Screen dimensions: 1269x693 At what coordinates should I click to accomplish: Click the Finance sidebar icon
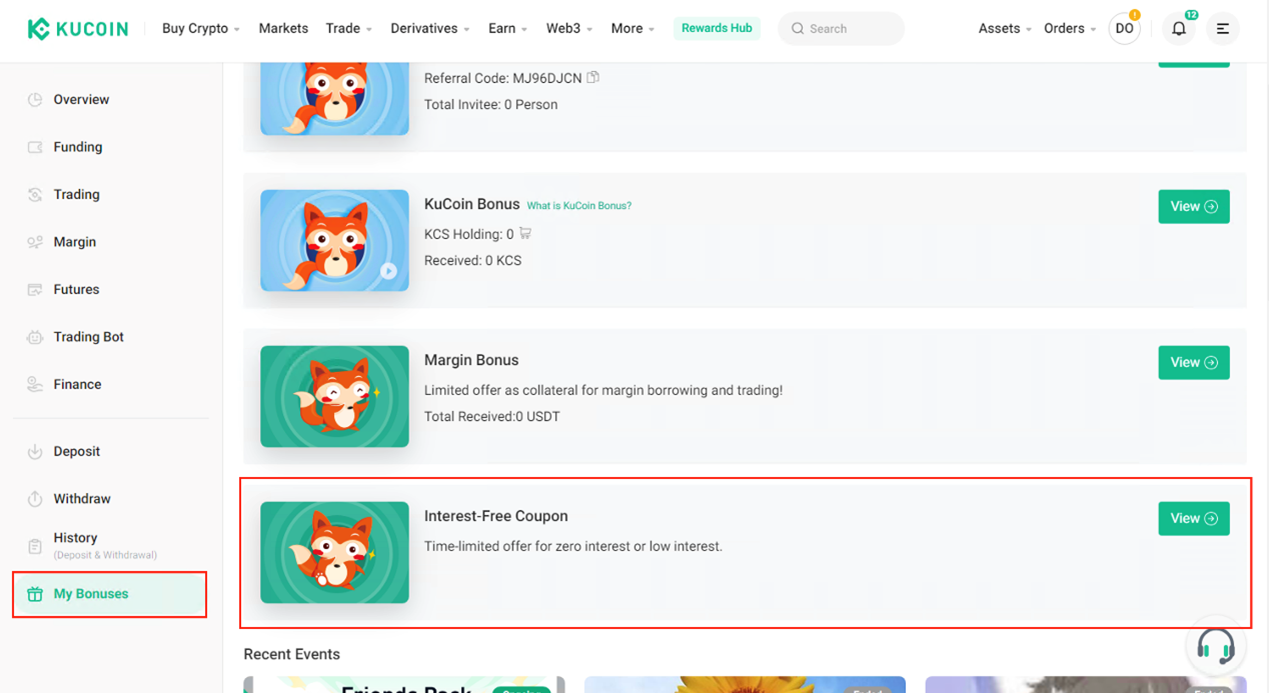(x=35, y=384)
